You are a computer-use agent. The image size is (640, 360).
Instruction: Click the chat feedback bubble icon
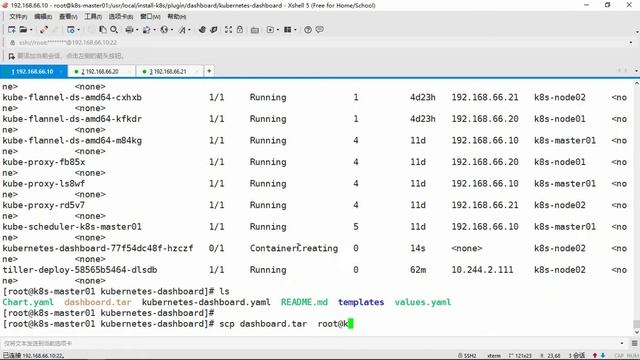coord(320,29)
